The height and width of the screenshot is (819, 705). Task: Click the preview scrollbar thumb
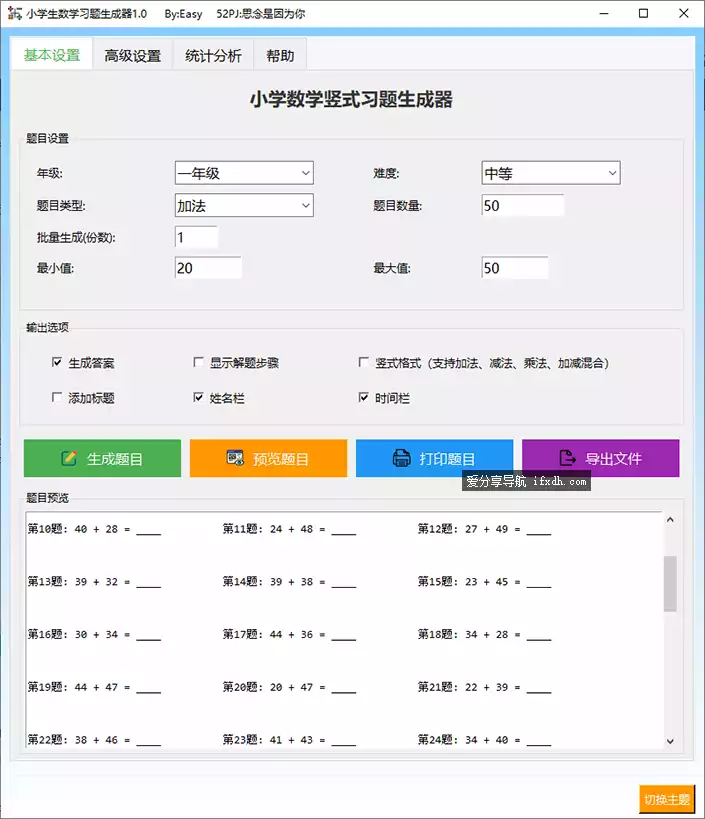tap(670, 583)
